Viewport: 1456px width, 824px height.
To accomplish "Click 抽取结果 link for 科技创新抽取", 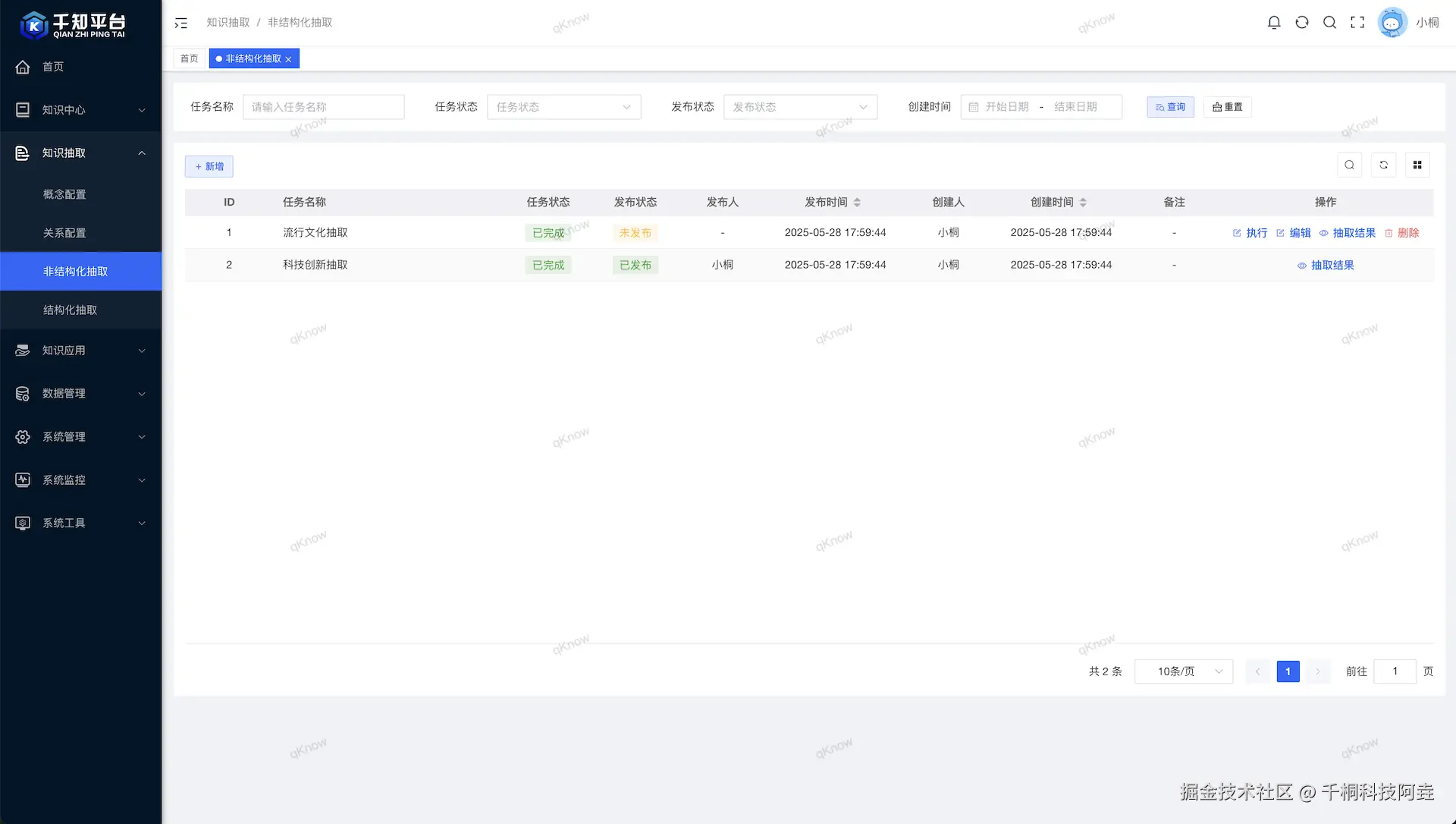I will [1326, 266].
